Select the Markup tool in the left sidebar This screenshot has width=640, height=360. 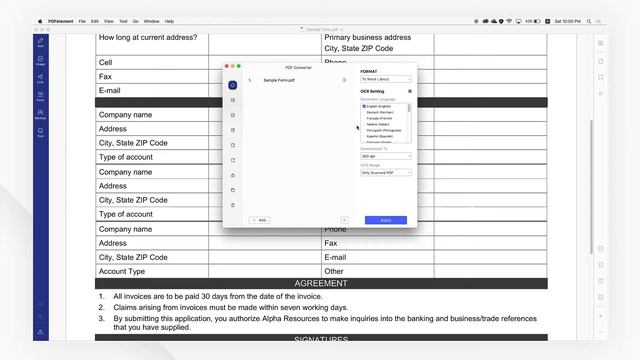pos(40,114)
